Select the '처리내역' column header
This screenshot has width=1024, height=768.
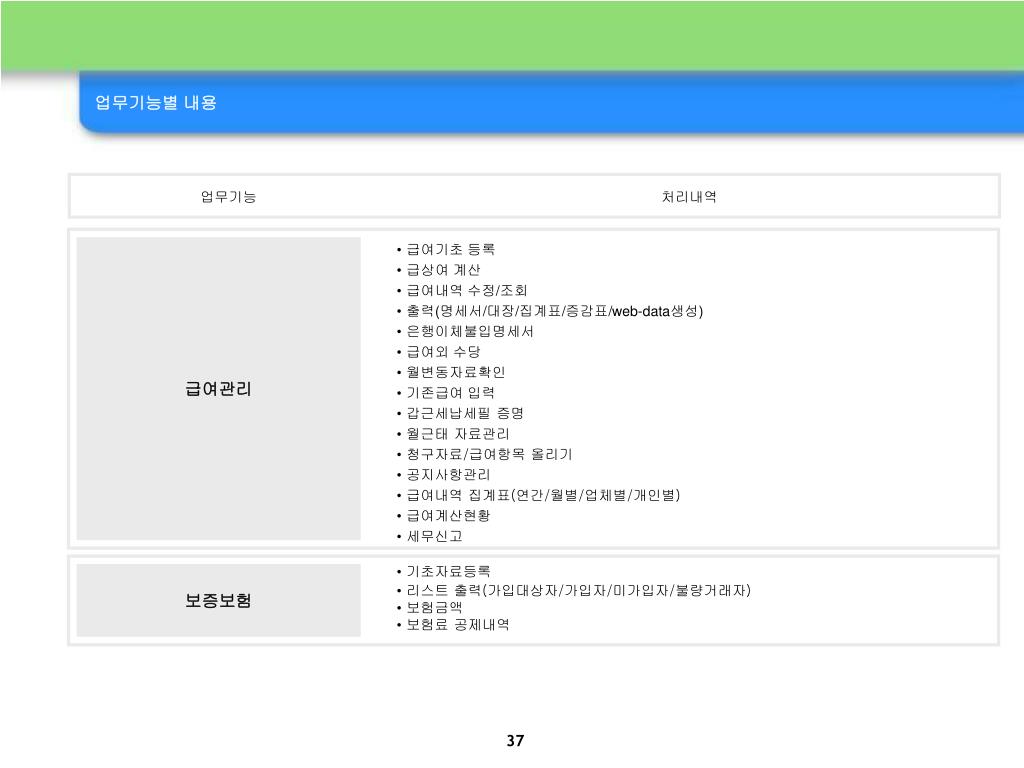click(x=689, y=197)
